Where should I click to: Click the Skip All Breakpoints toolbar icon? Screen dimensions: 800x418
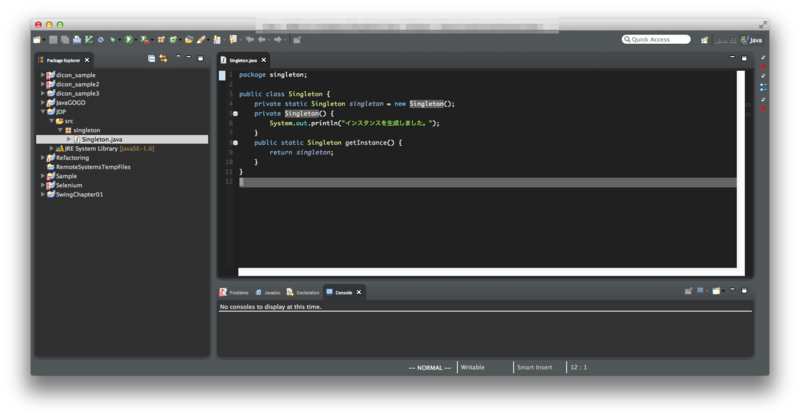tap(101, 39)
